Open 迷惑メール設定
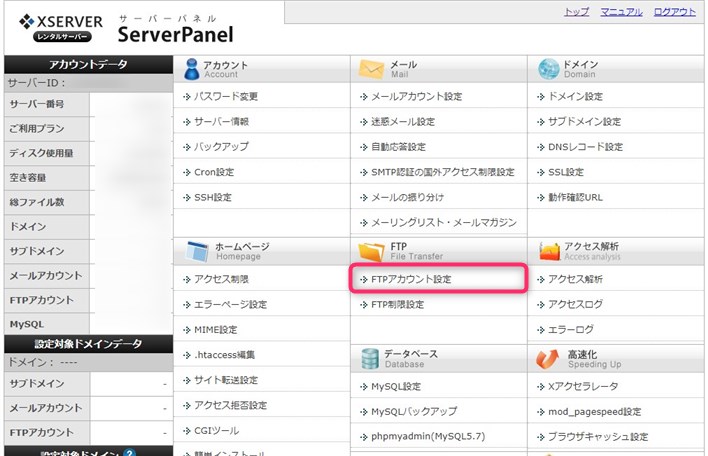Viewport: 708px width, 456px height. (403, 121)
